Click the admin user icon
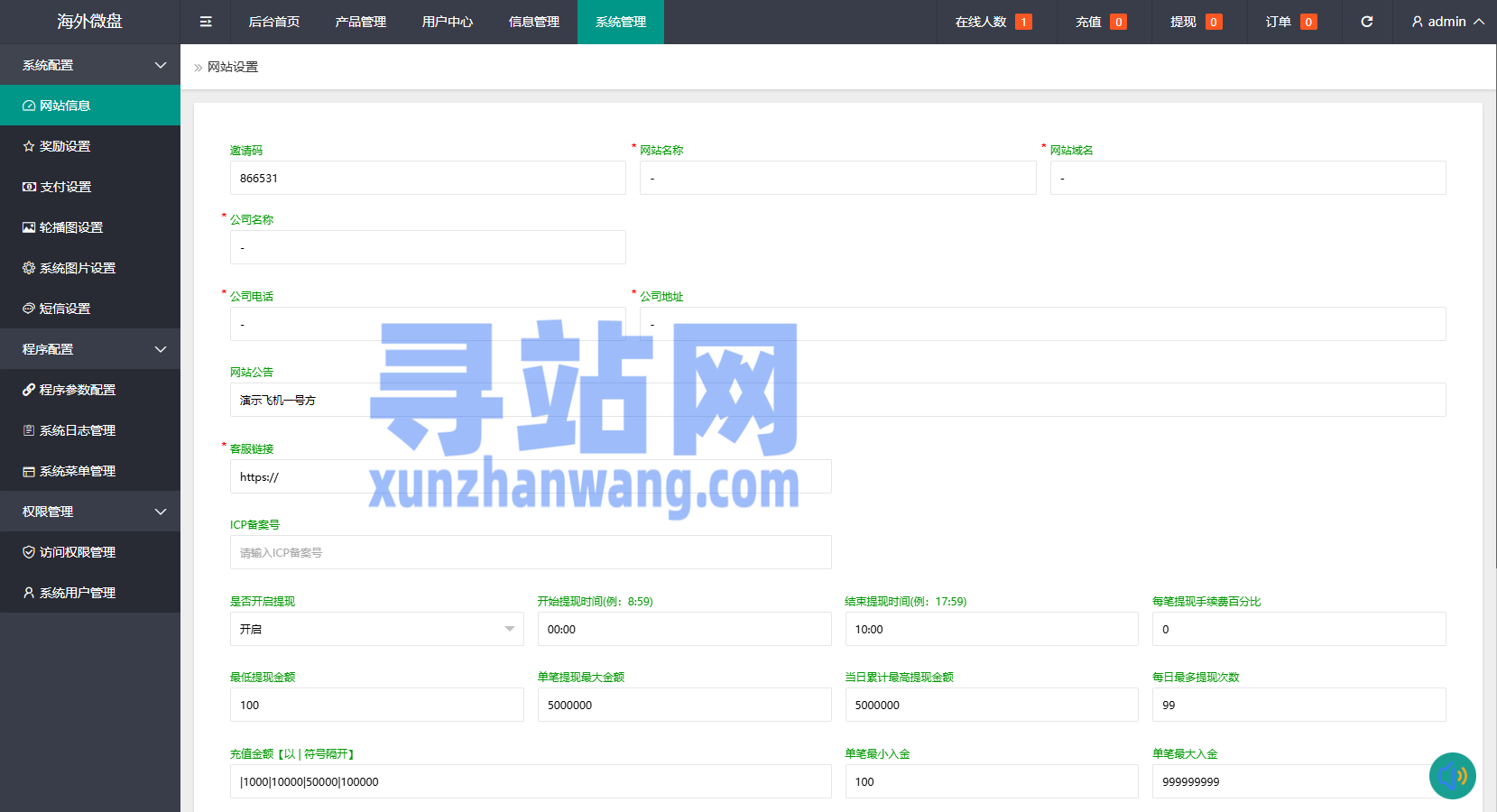1497x812 pixels. pos(1418,22)
